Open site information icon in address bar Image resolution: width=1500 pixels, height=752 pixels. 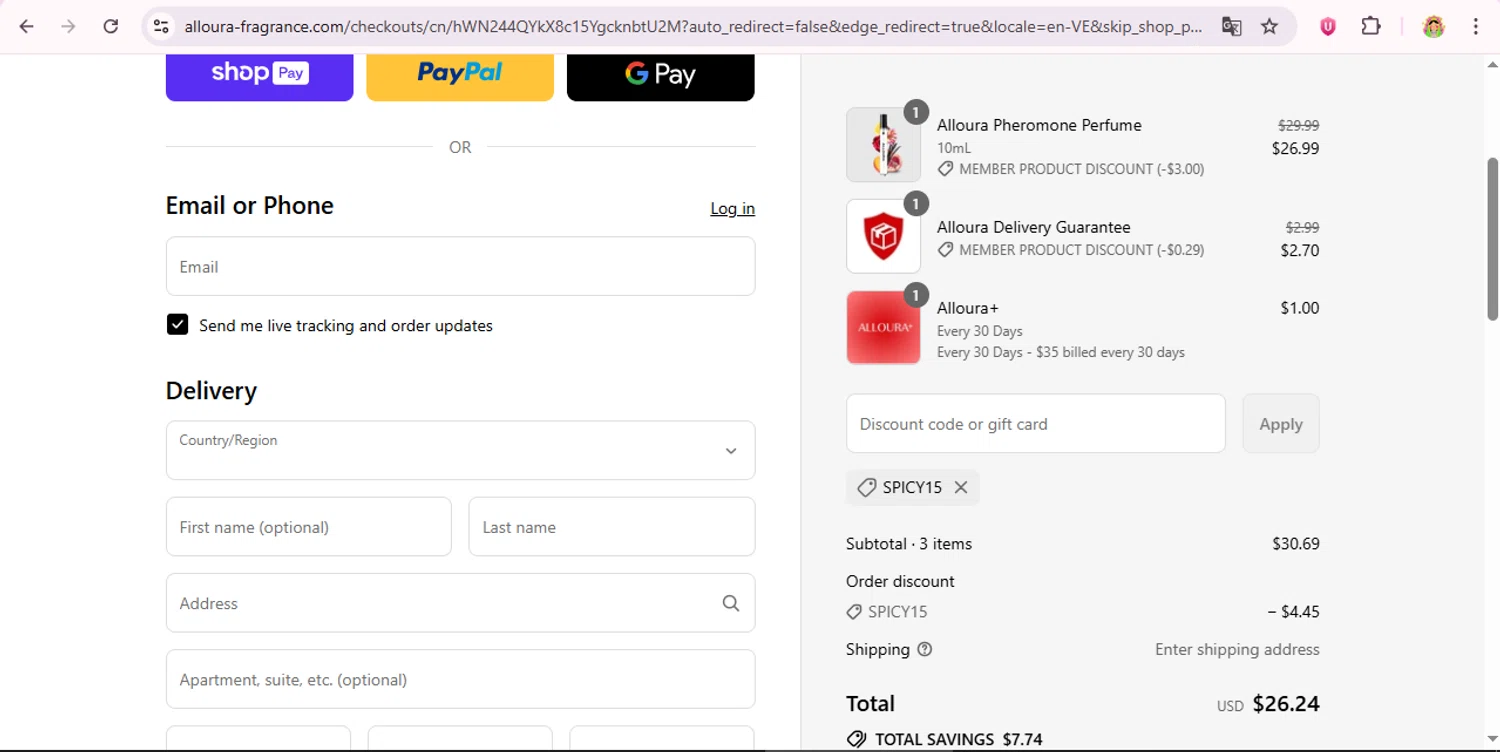click(161, 27)
